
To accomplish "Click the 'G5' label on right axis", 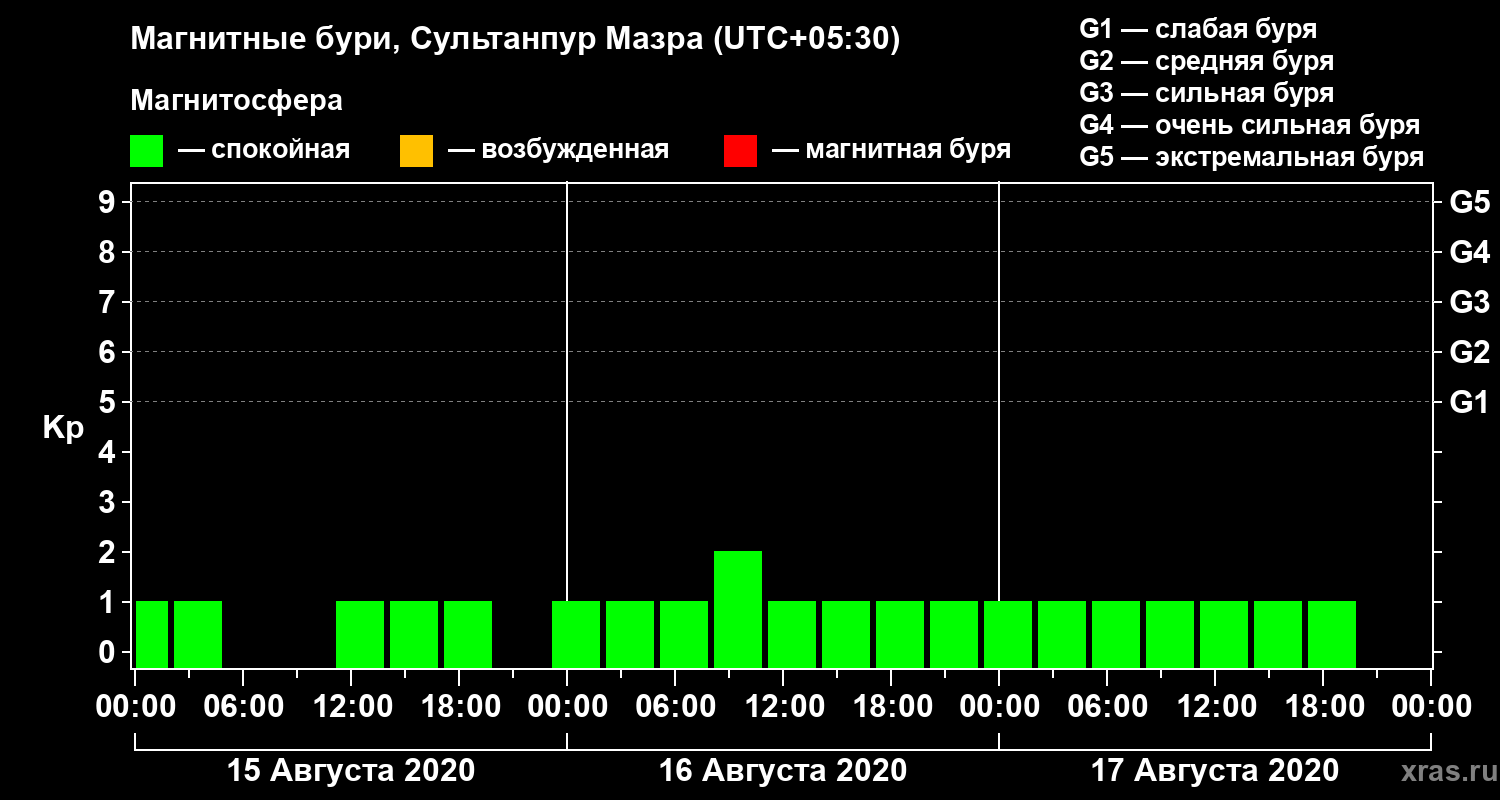I will pyautogui.click(x=1470, y=202).
